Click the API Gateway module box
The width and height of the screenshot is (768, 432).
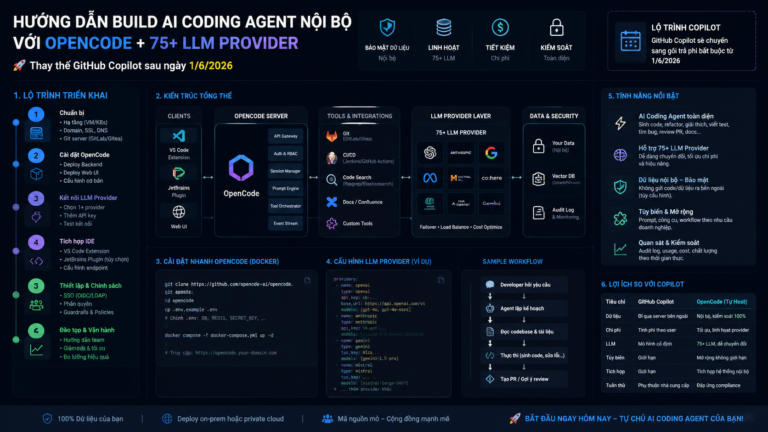(286, 136)
